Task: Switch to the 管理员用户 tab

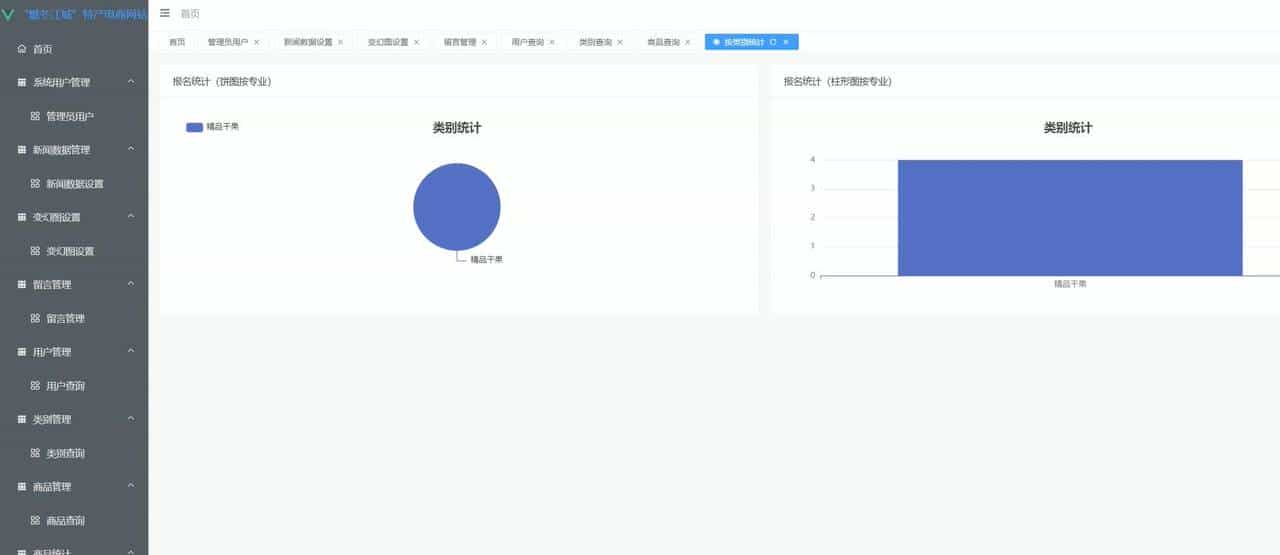Action: click(x=234, y=42)
